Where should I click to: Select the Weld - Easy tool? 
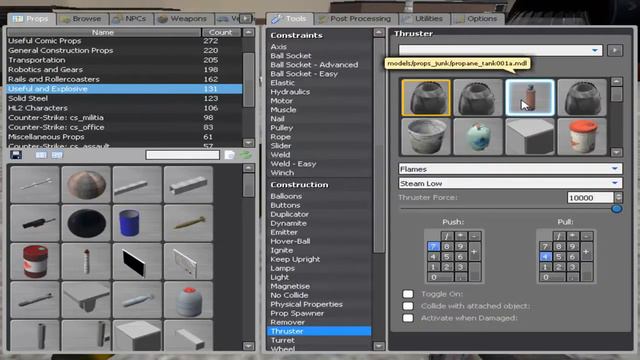293,164
